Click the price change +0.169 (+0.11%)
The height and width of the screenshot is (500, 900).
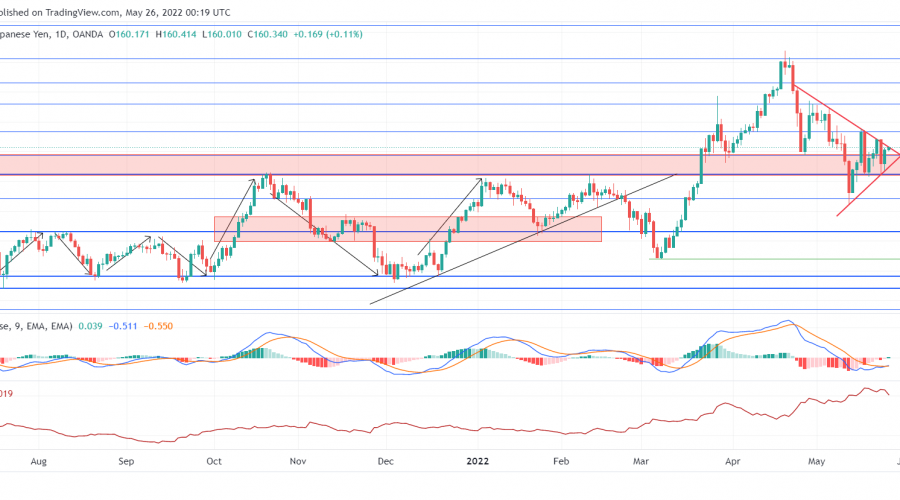click(328, 34)
